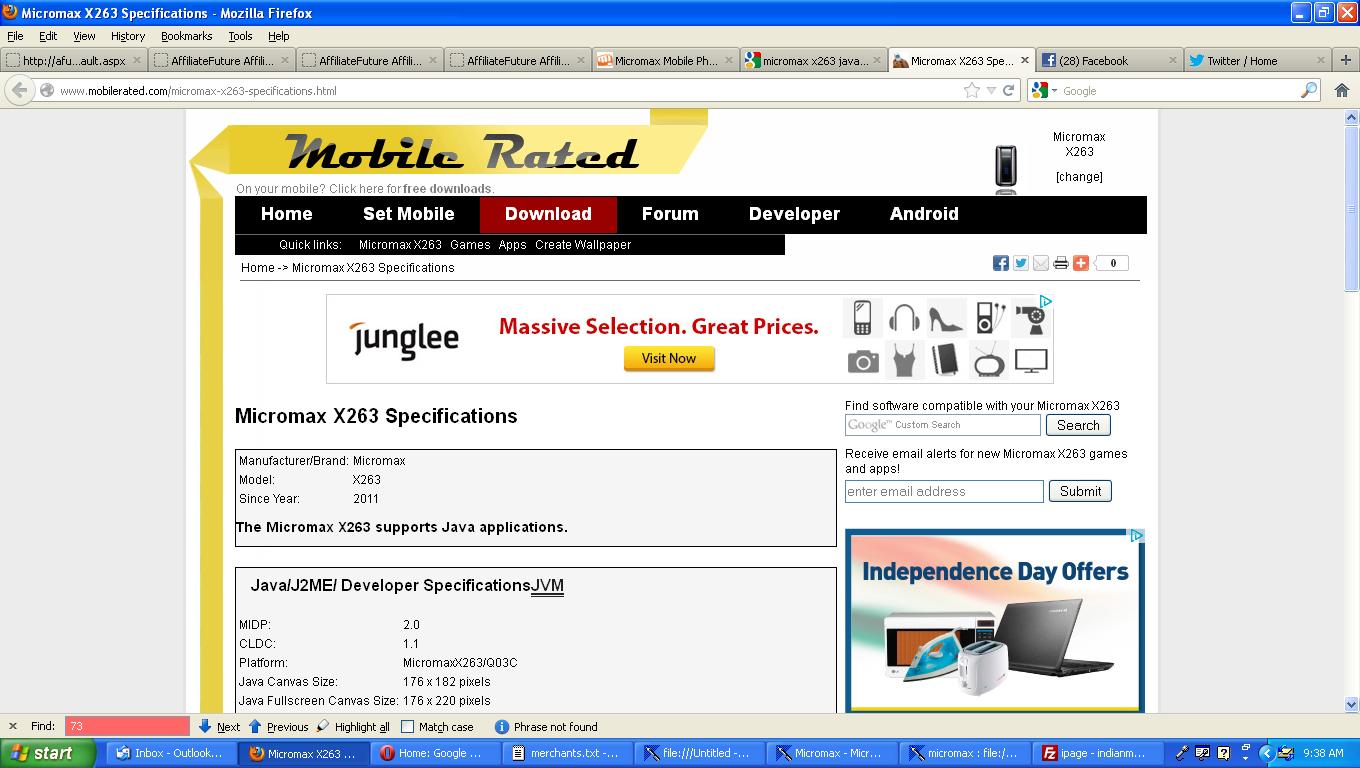Share page via Twitter icon
The image size is (1360, 768).
pos(1020,263)
